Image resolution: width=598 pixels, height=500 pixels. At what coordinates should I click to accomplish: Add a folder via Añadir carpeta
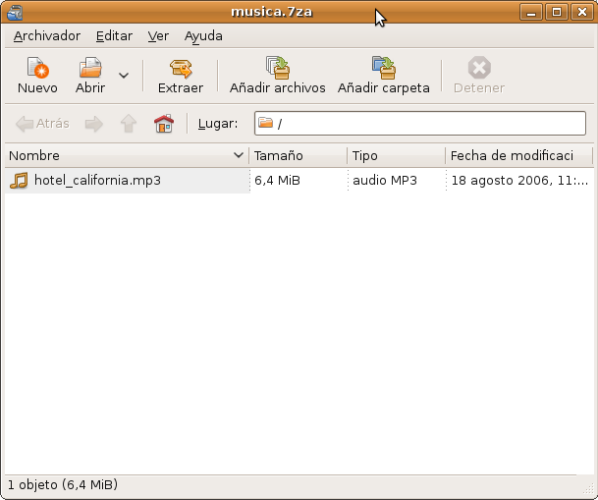384,68
